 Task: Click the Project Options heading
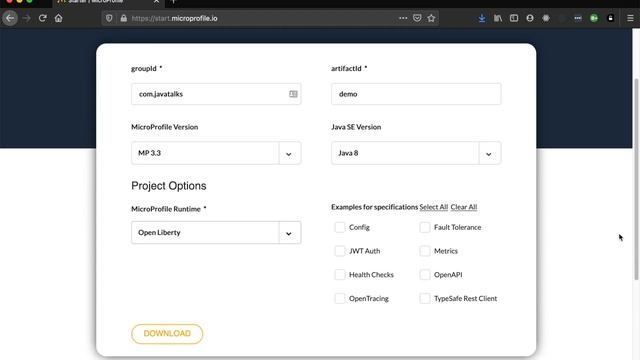[x=169, y=186]
